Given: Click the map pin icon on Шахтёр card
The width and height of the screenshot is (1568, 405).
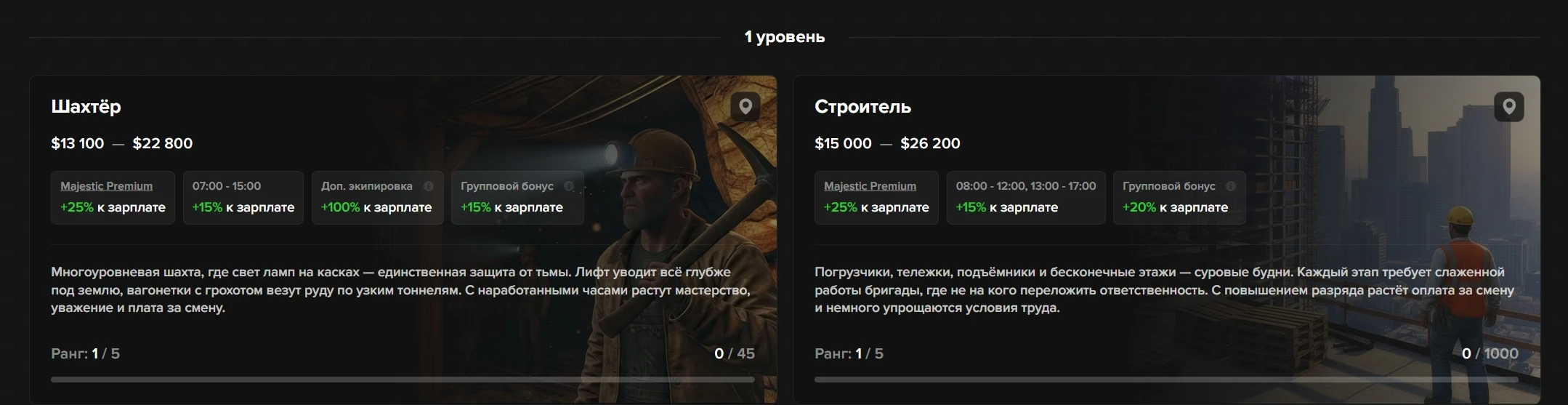Looking at the screenshot, I should coord(745,107).
